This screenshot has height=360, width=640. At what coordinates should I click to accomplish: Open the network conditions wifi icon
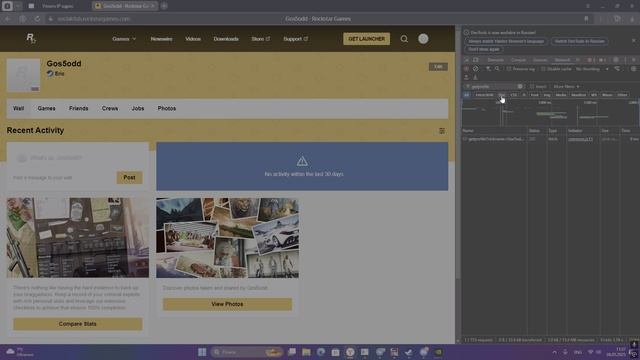click(617, 69)
